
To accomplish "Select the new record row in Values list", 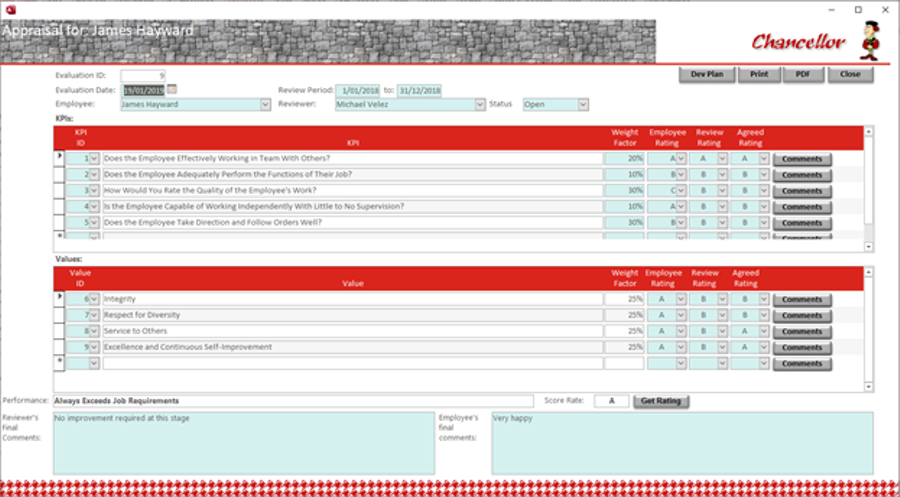I will pyautogui.click(x=59, y=363).
